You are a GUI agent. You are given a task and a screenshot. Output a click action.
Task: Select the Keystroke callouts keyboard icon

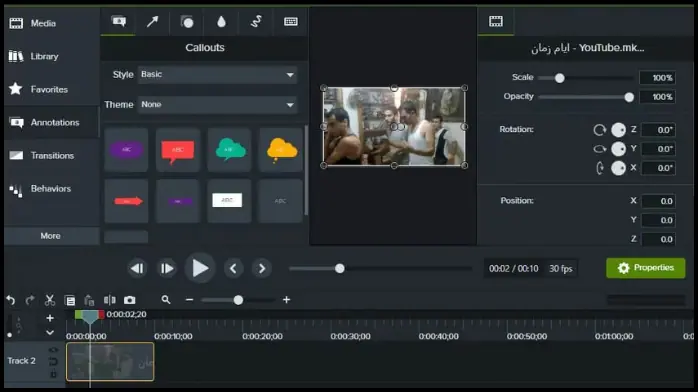pyautogui.click(x=291, y=21)
